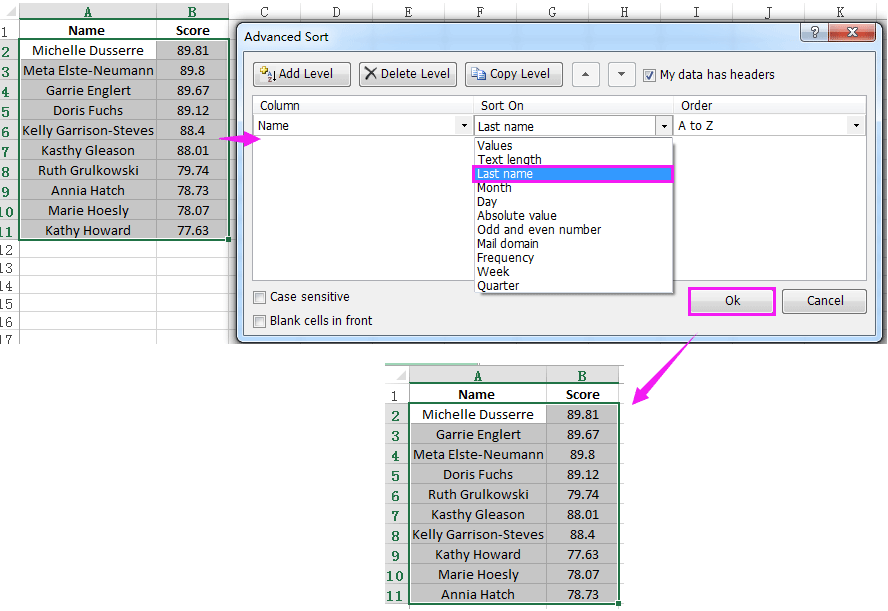Viewport: 888px width, 611px height.
Task: Select Kathy Howard in result sheet
Action: [477, 555]
